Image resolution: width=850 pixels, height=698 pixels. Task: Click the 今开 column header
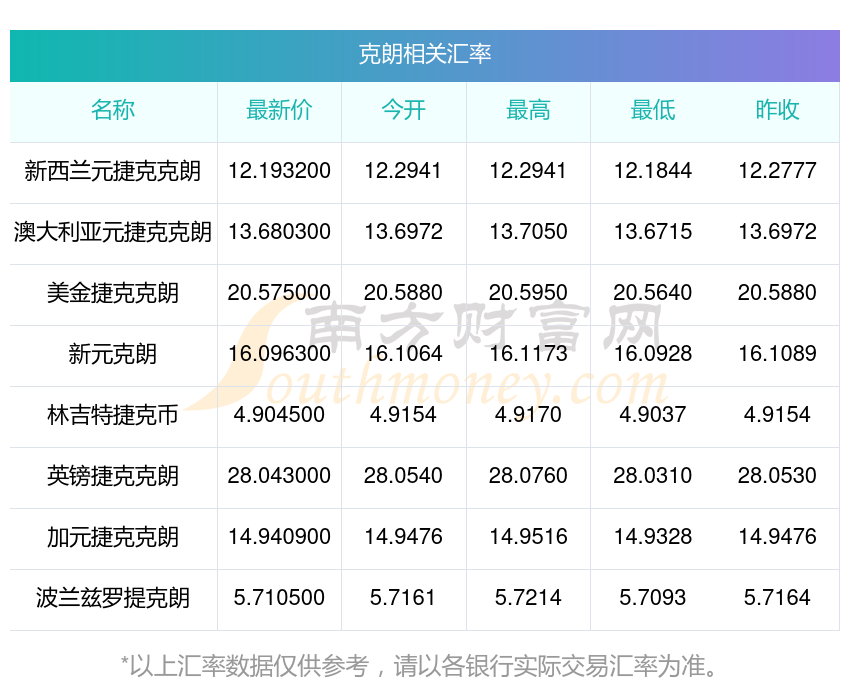pos(404,110)
